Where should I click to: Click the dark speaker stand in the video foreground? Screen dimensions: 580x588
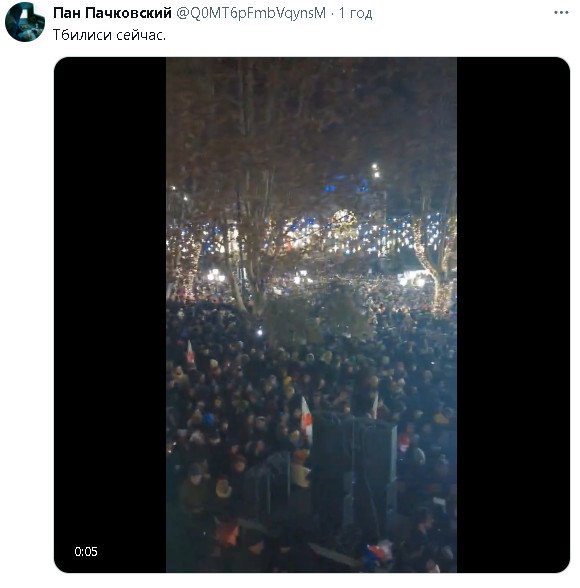pos(354,469)
